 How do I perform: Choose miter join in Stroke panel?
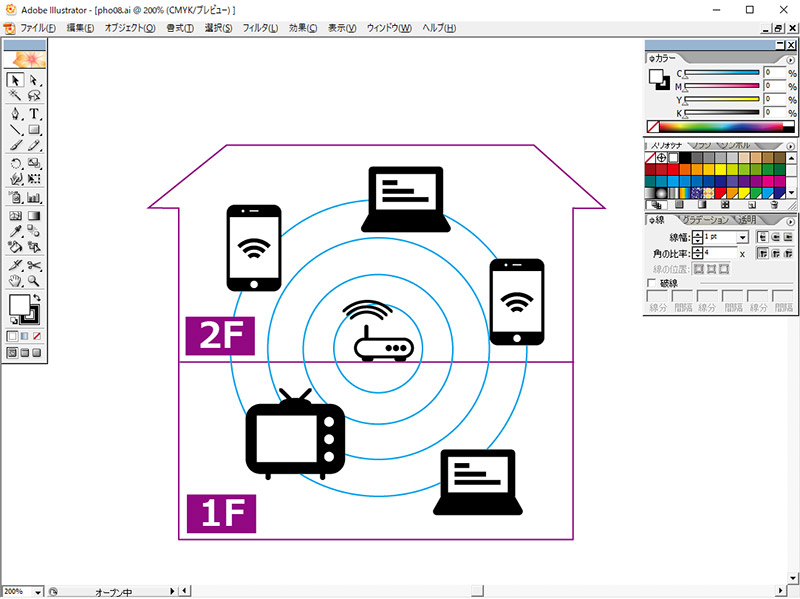pos(762,253)
